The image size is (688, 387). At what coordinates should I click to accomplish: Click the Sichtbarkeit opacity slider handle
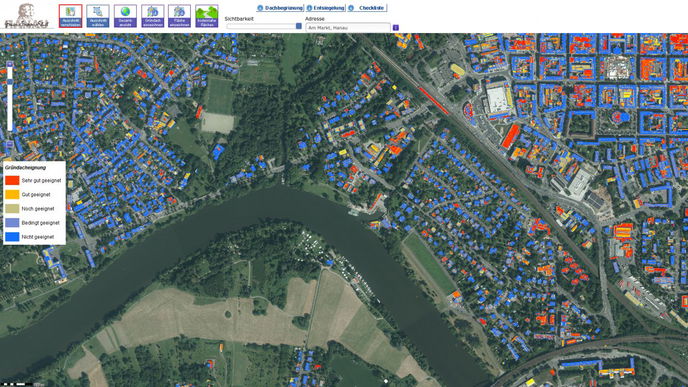(299, 26)
